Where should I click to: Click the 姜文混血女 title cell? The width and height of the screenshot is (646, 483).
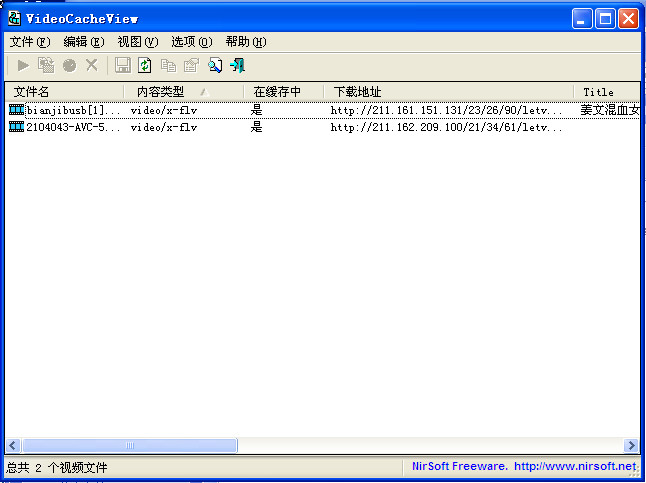[x=610, y=110]
